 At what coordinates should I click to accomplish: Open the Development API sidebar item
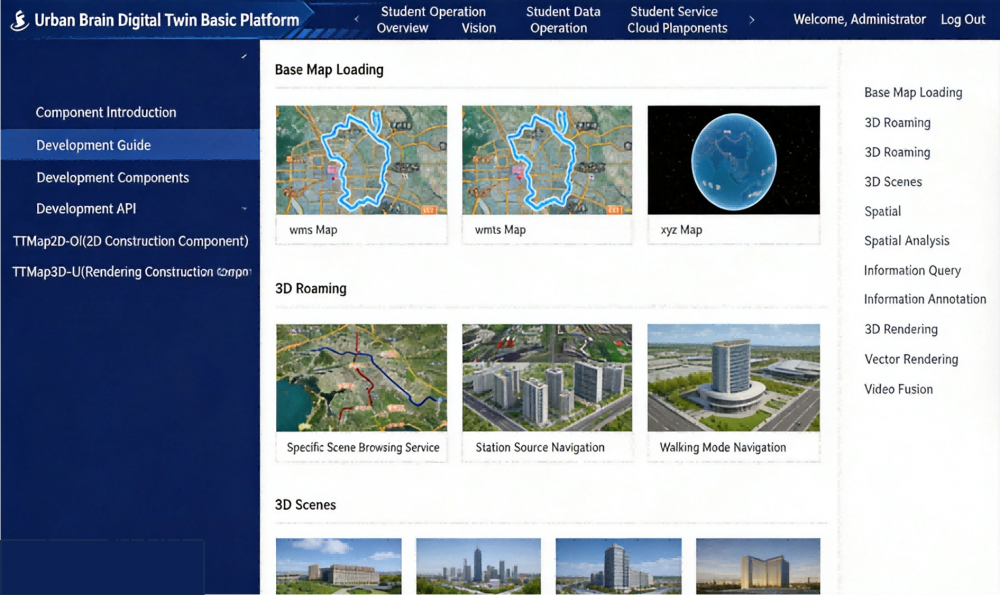(86, 209)
